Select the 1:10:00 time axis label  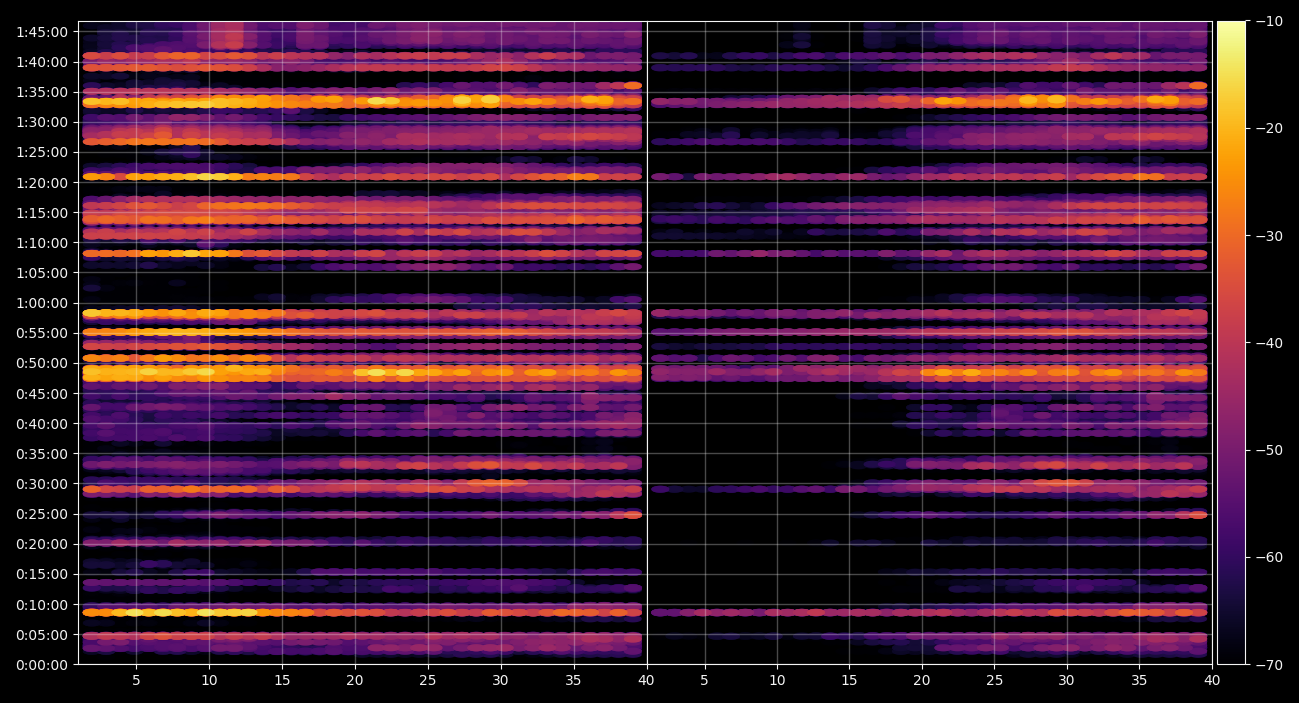click(42, 243)
